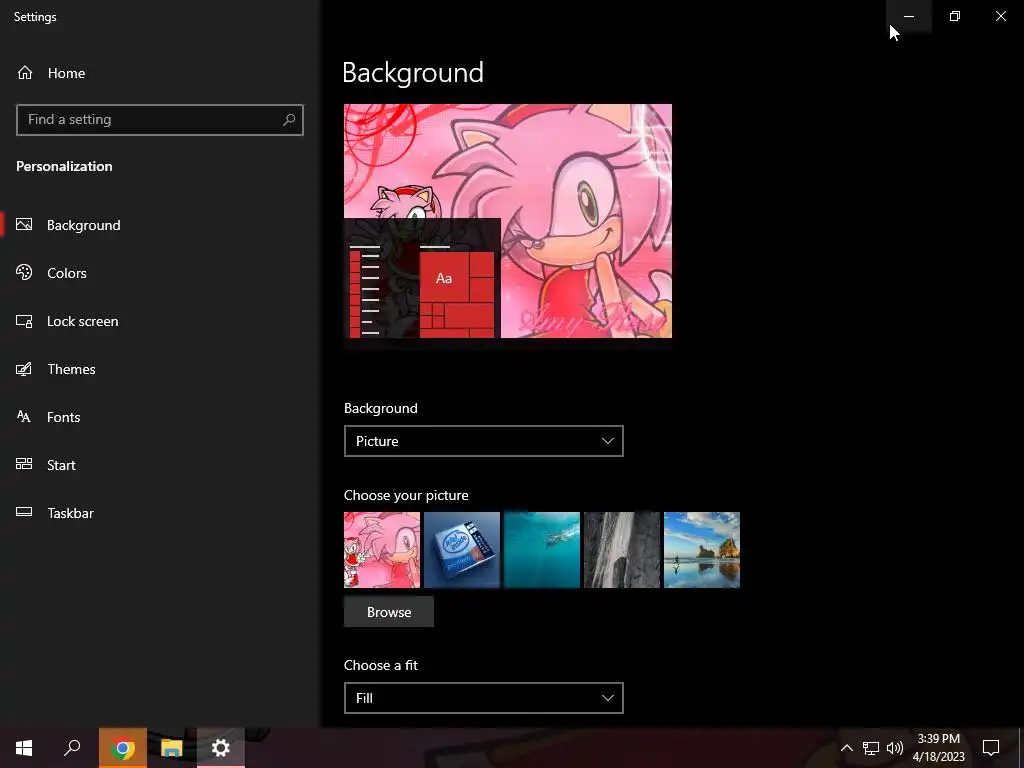Open Lock screen icon in sidebar
1024x768 pixels.
[24, 321]
